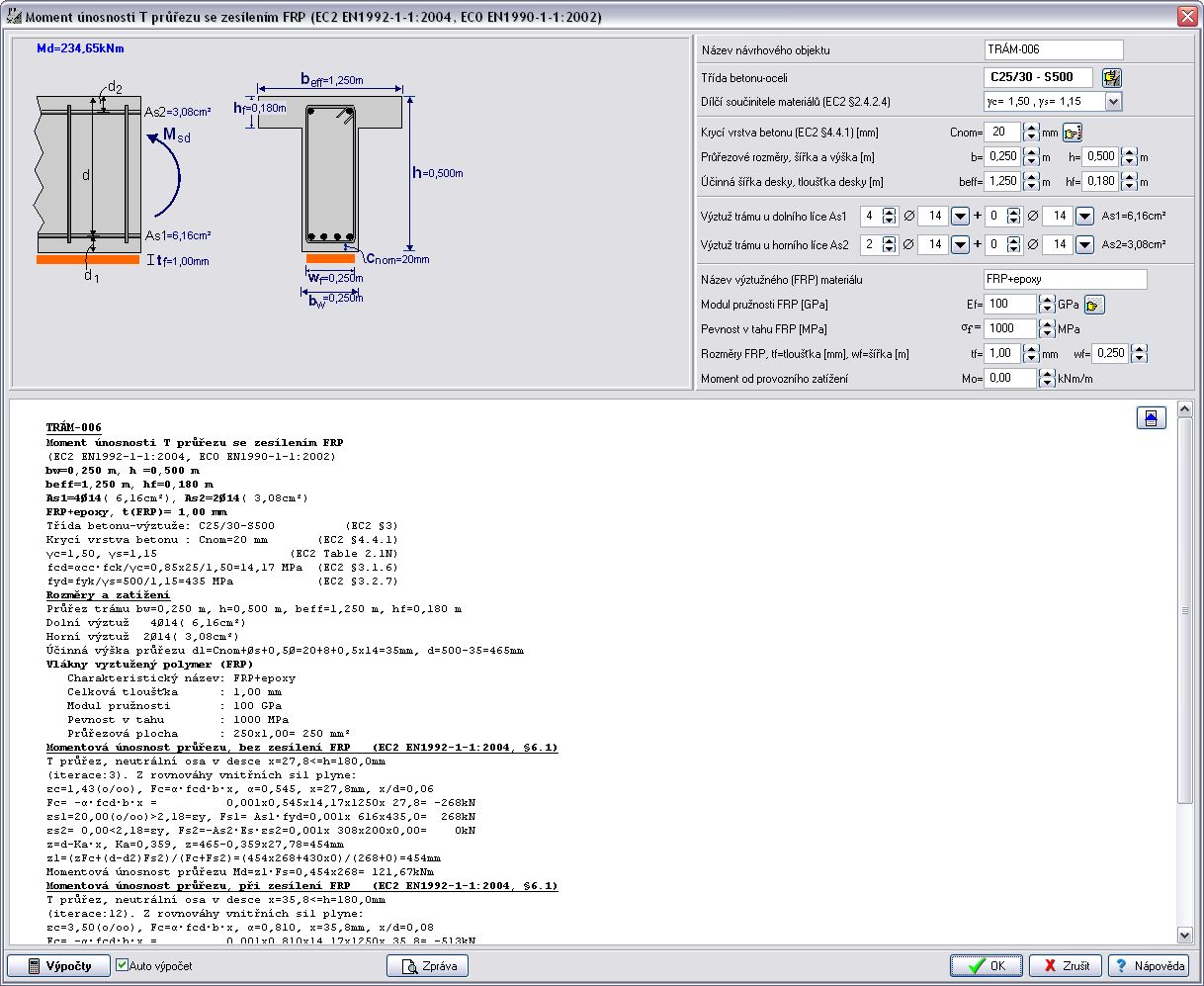Viewport: 1204px width, 986px height.
Task: Toggle the Auto výpočet checkbox
Action: tap(123, 965)
